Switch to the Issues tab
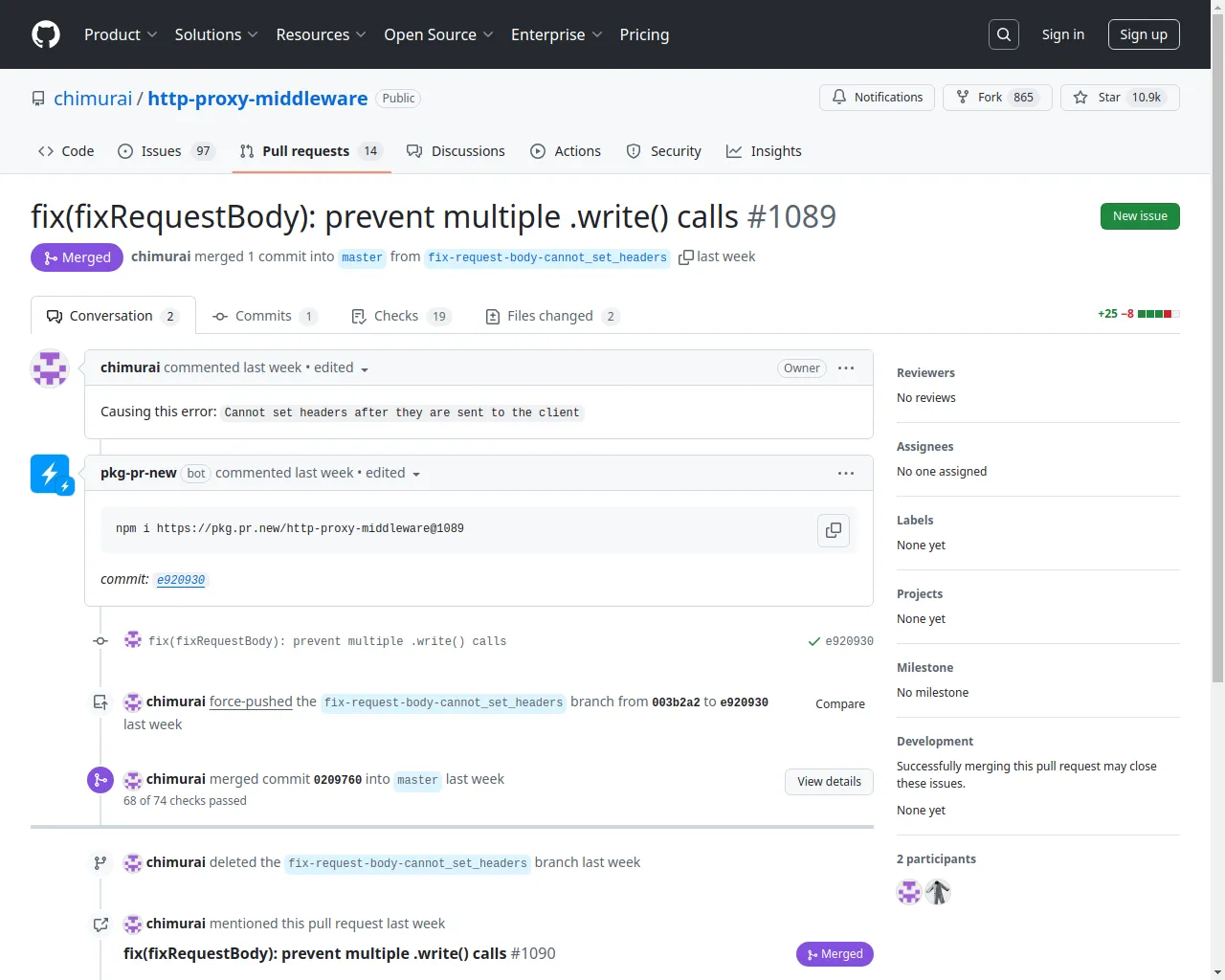This screenshot has height=980, width=1225. point(167,151)
